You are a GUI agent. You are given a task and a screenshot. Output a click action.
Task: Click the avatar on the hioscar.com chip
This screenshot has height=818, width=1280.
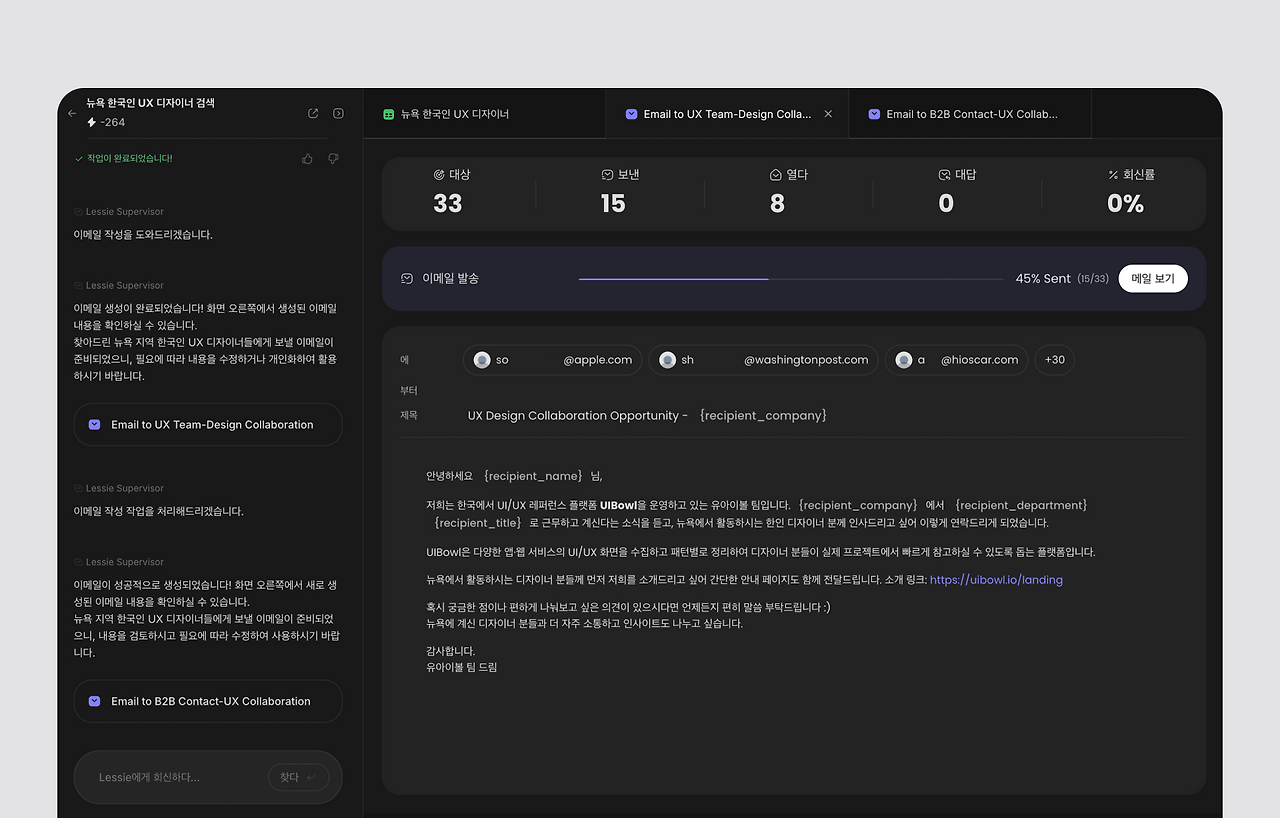tap(904, 360)
